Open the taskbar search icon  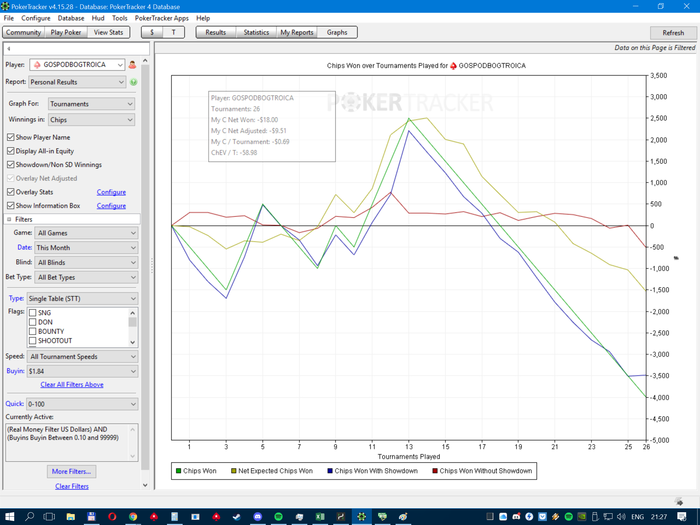pyautogui.click(x=29, y=517)
